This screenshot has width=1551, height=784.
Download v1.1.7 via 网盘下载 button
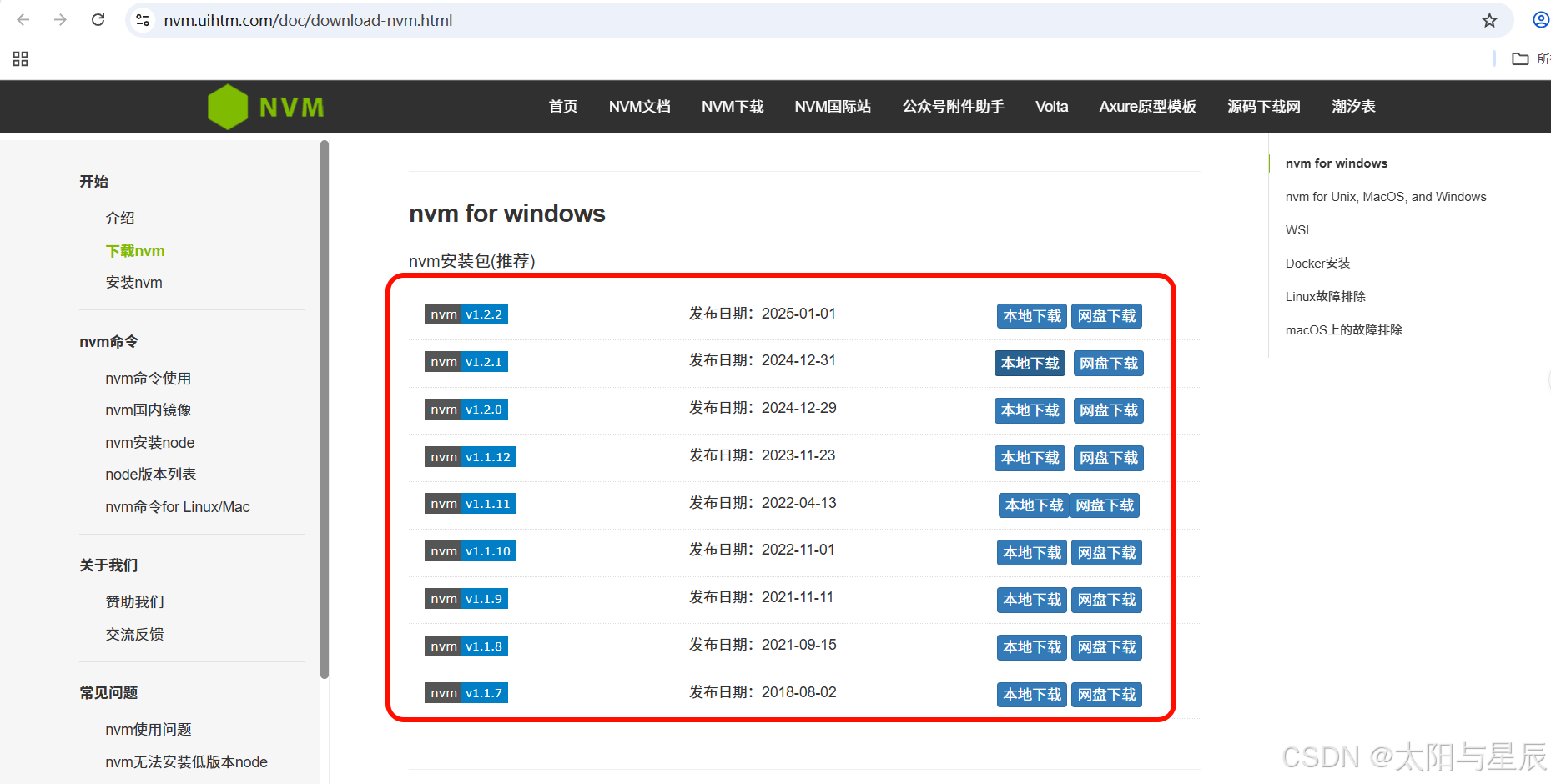point(1106,695)
